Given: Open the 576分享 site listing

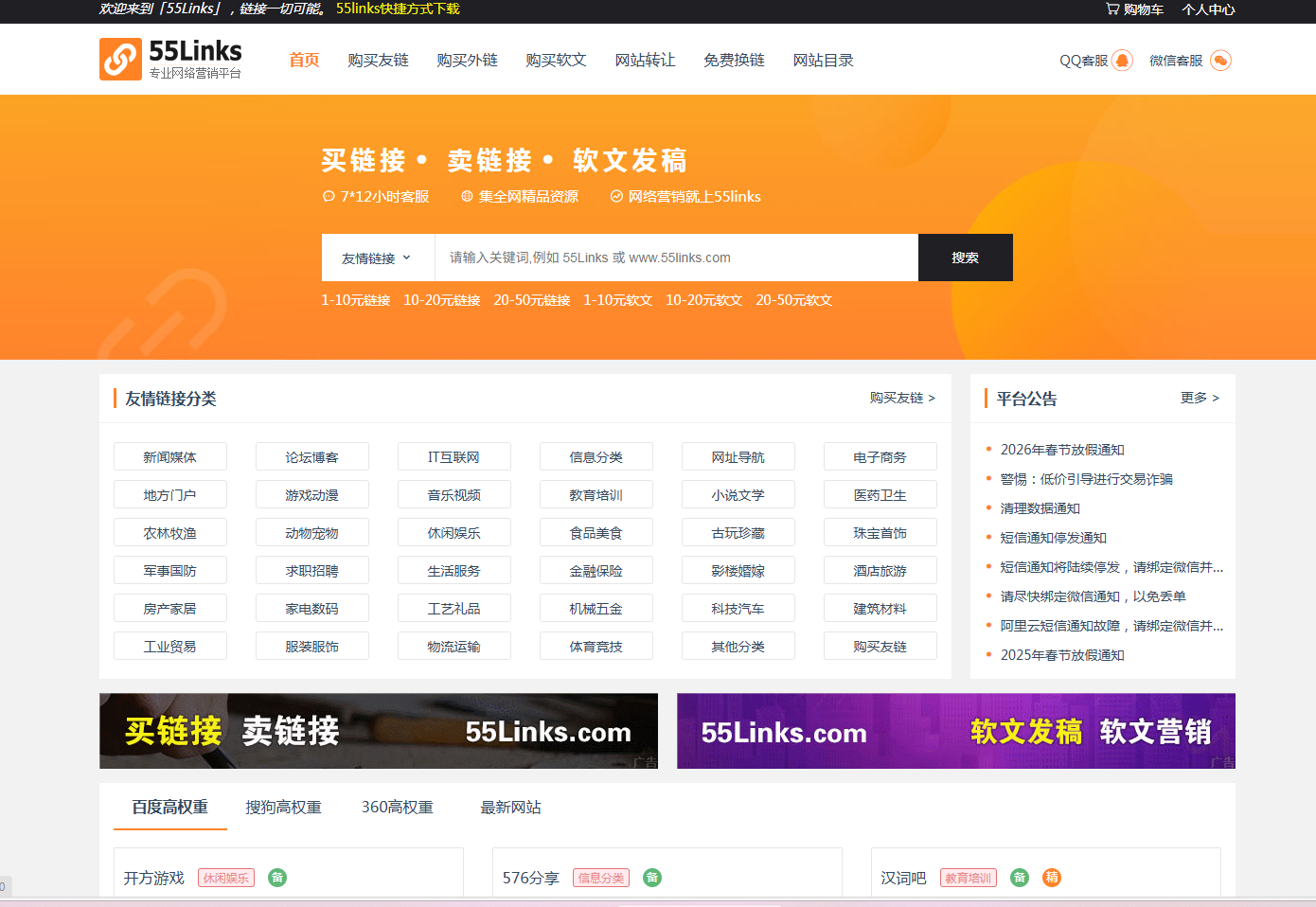Looking at the screenshot, I should tap(531, 878).
